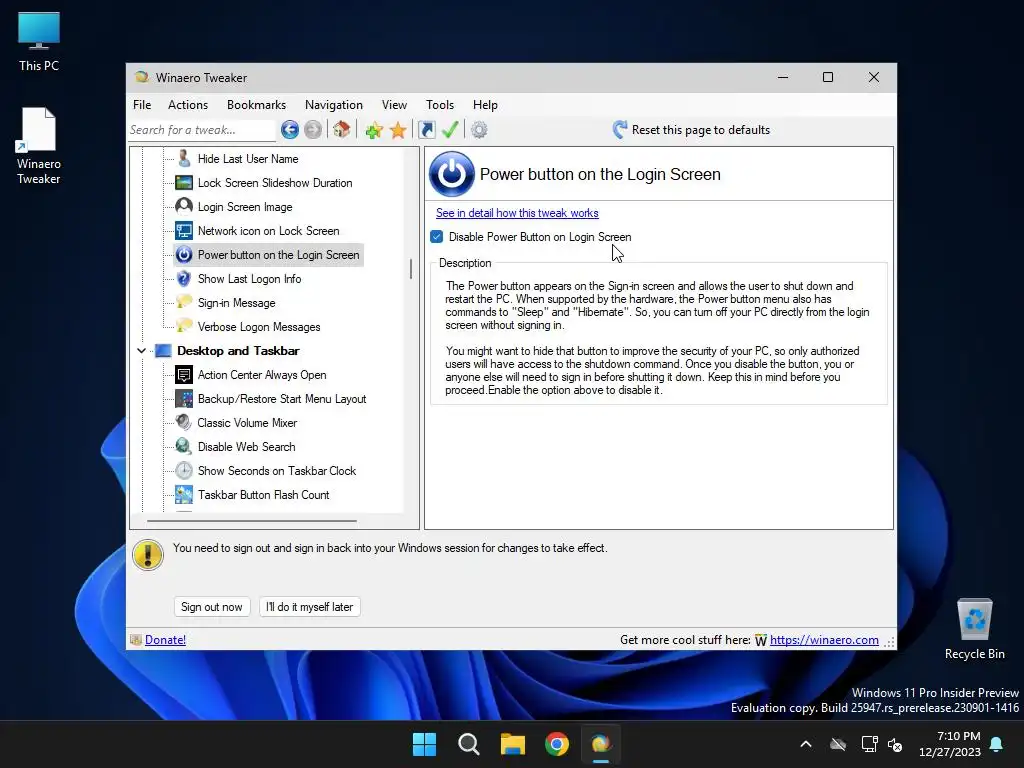Click the tree panel horizontal scrollbar

click(252, 521)
